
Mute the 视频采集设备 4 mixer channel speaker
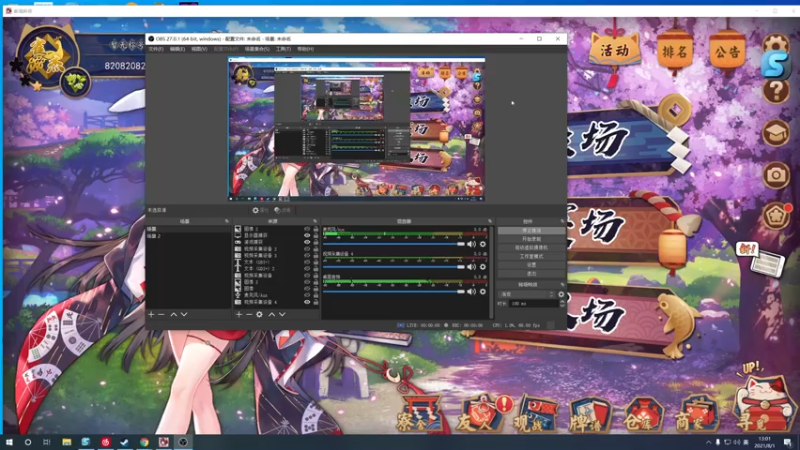point(471,267)
